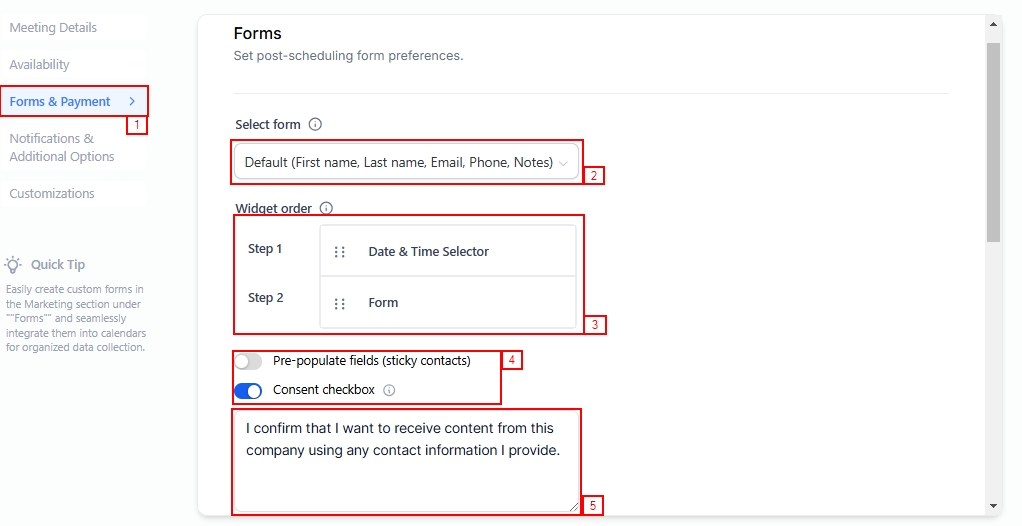The image size is (1022, 526).
Task: Click chevron arrow on Forms & Payment
Action: [x=132, y=101]
